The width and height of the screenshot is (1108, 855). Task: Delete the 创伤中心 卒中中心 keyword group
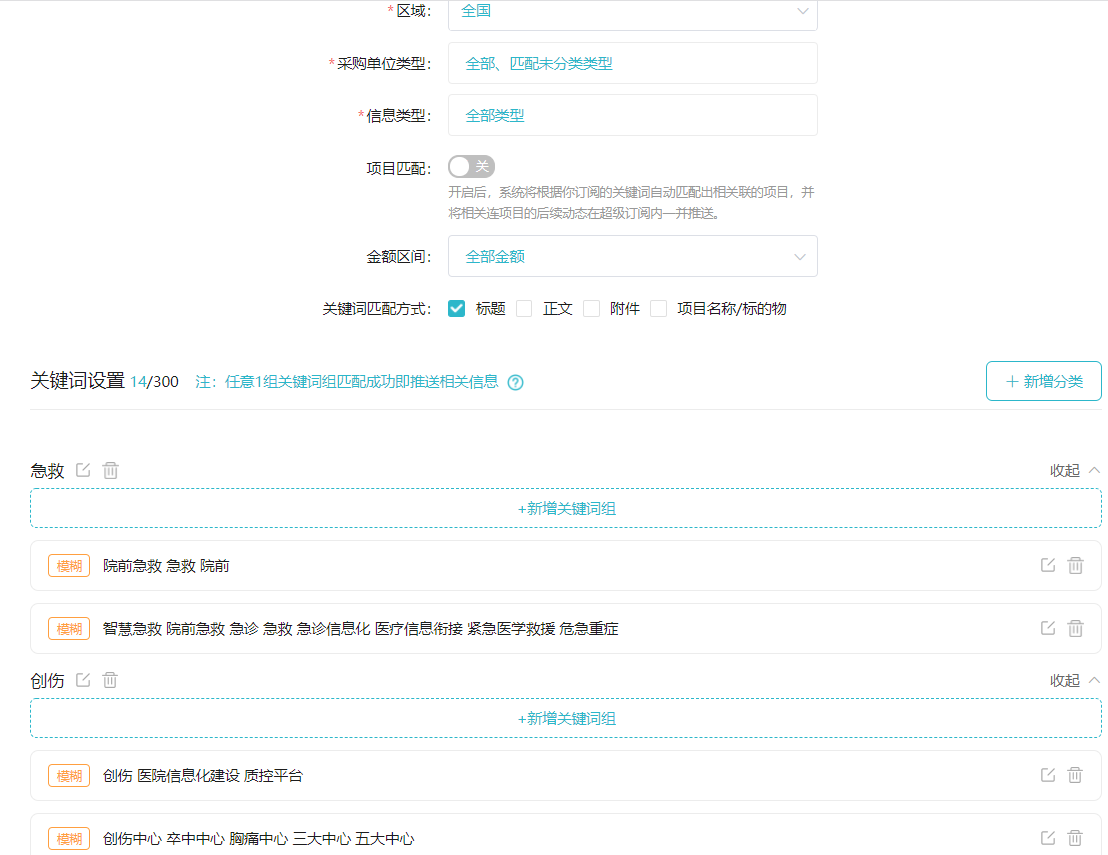click(1075, 838)
